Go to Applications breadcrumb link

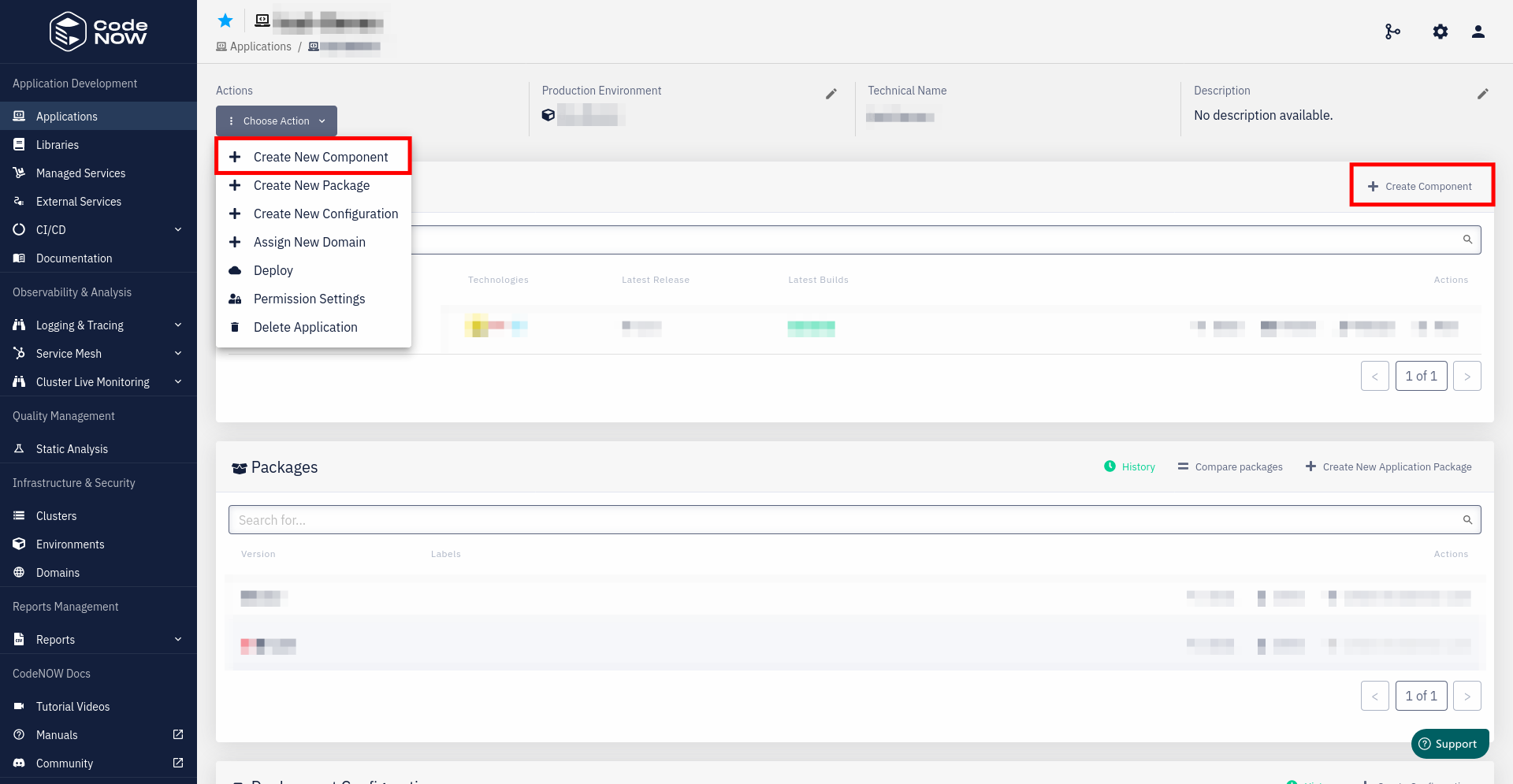pyautogui.click(x=254, y=46)
